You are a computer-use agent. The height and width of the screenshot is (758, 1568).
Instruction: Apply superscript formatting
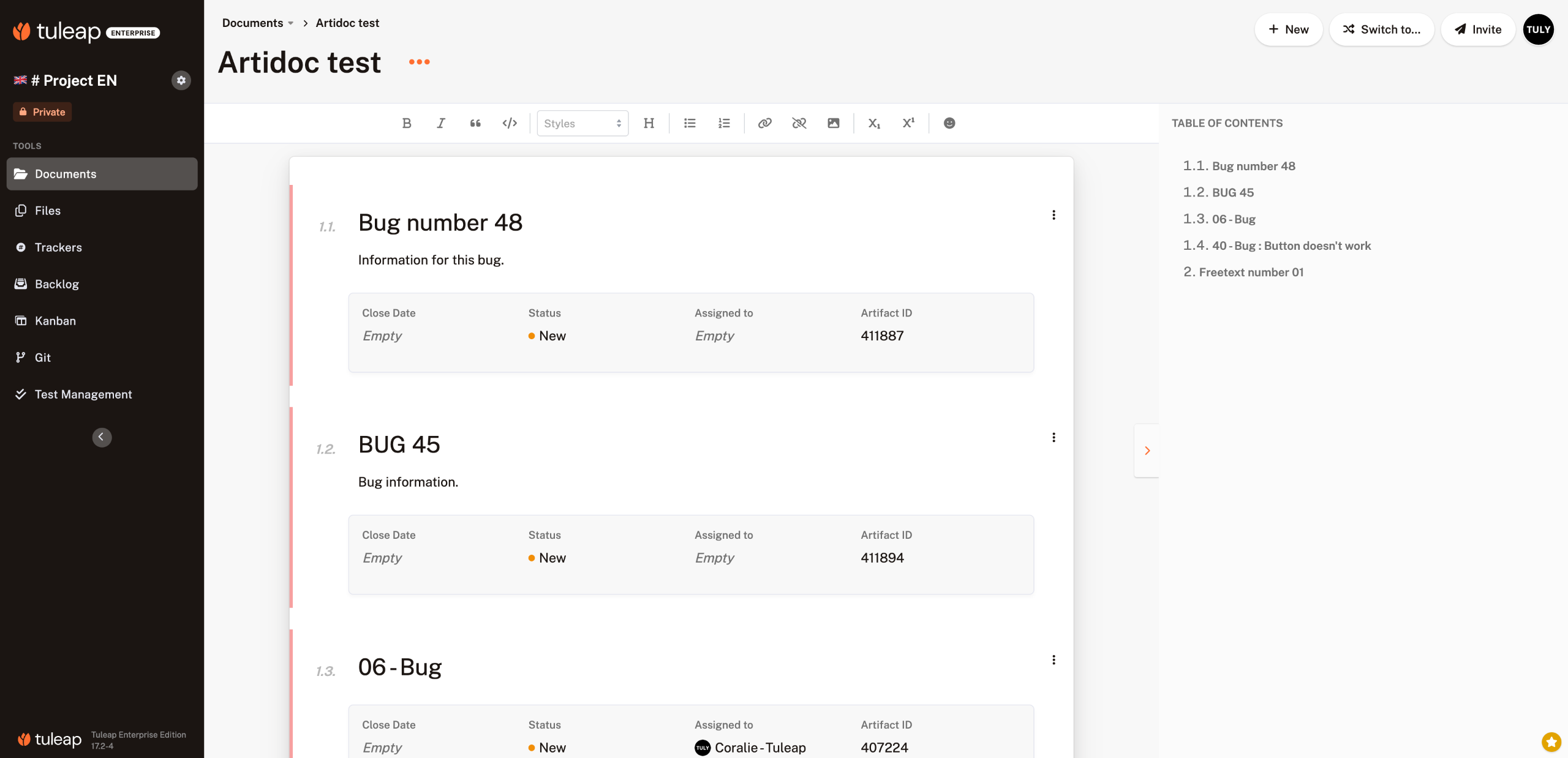coord(908,123)
